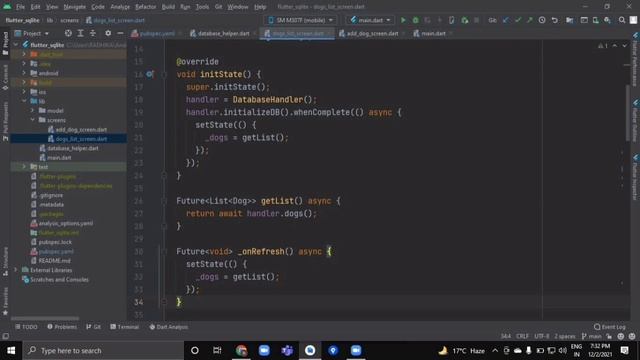The height and width of the screenshot is (360, 640).
Task: Expand the android folder
Action: [24, 73]
